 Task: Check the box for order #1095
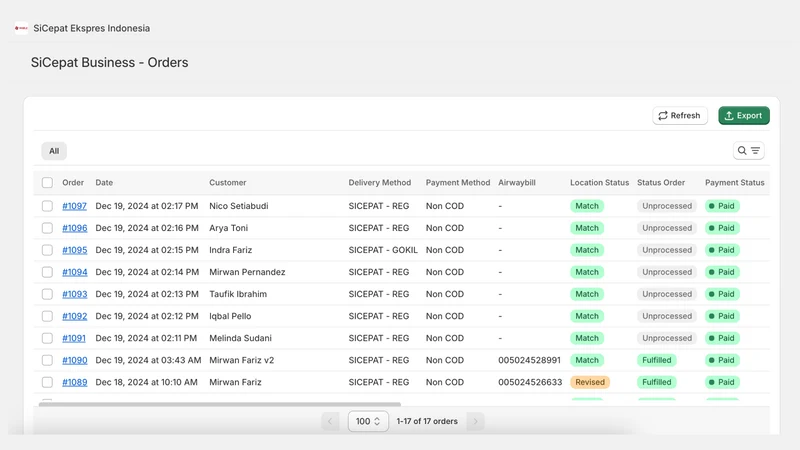[47, 250]
